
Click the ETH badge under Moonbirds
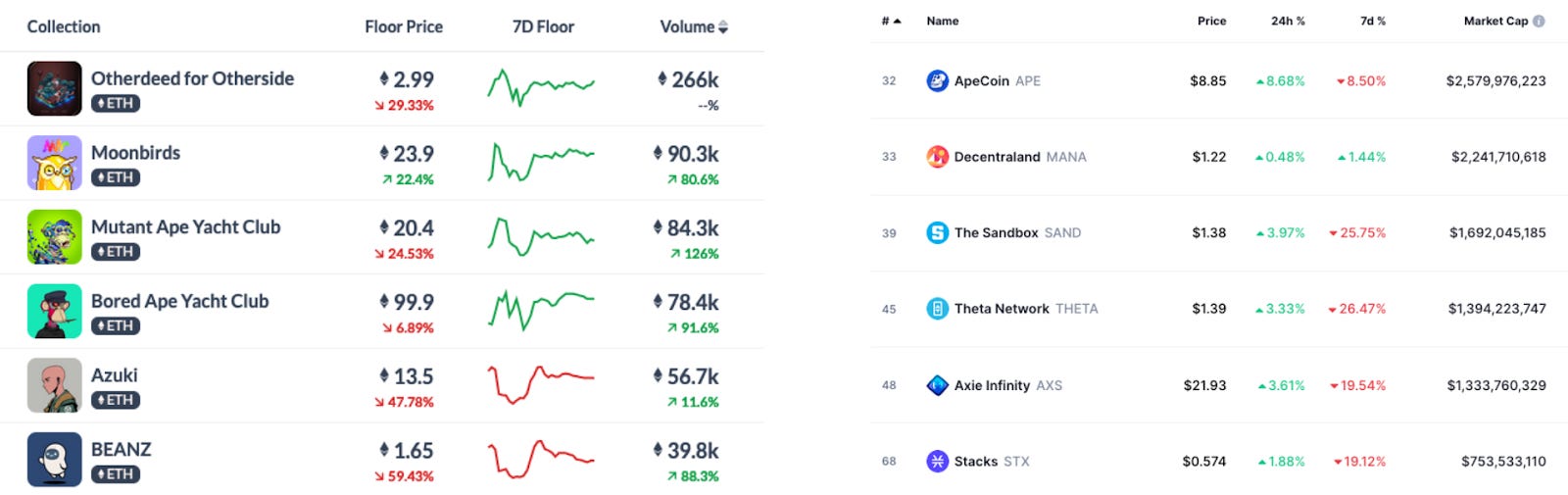(x=116, y=177)
